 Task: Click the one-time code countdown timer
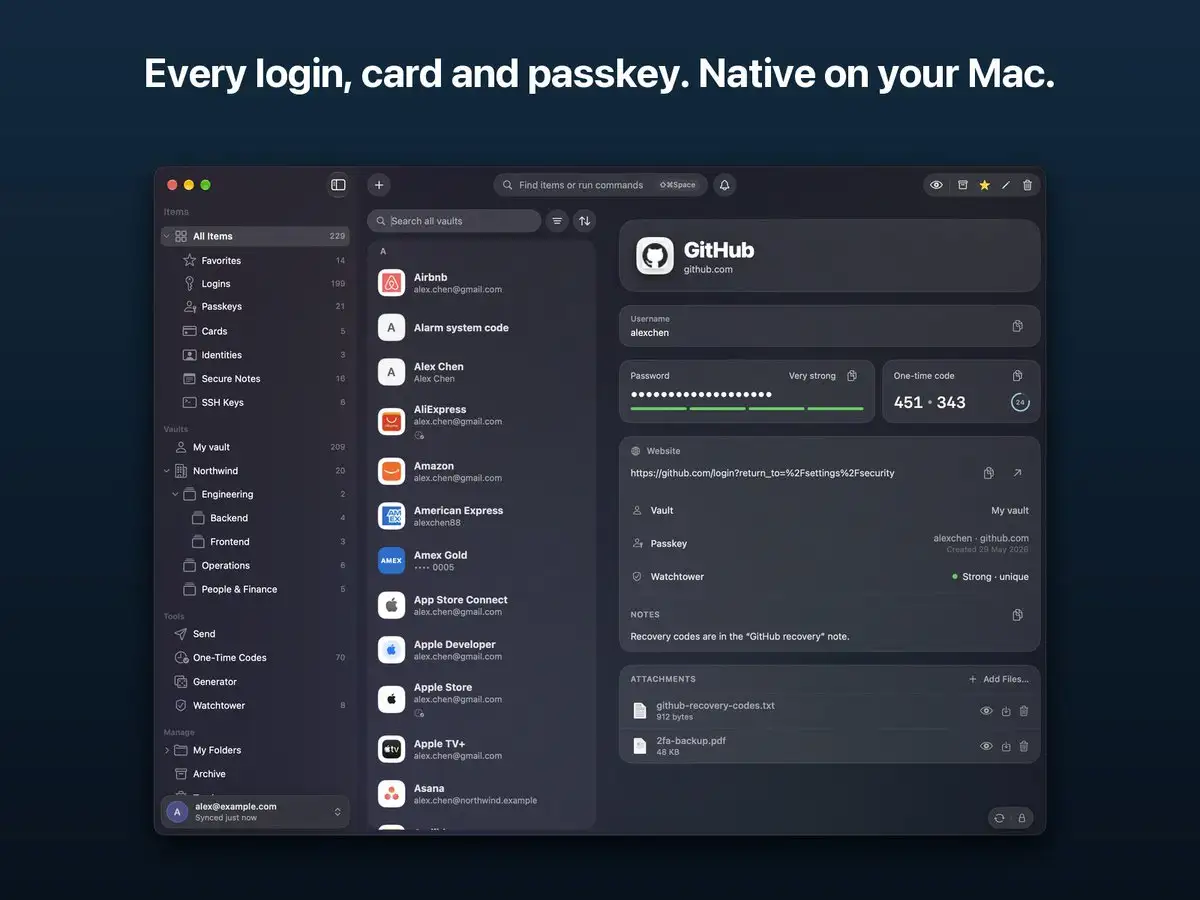click(1020, 403)
